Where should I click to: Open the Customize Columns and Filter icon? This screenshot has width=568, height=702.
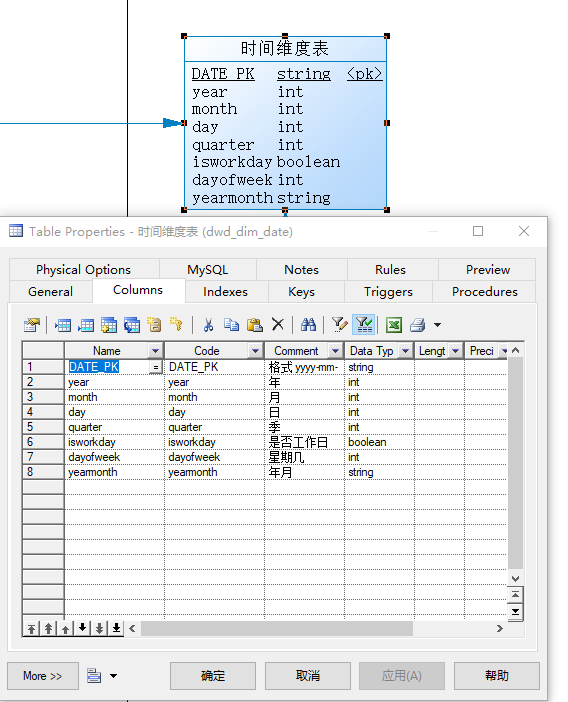click(339, 325)
